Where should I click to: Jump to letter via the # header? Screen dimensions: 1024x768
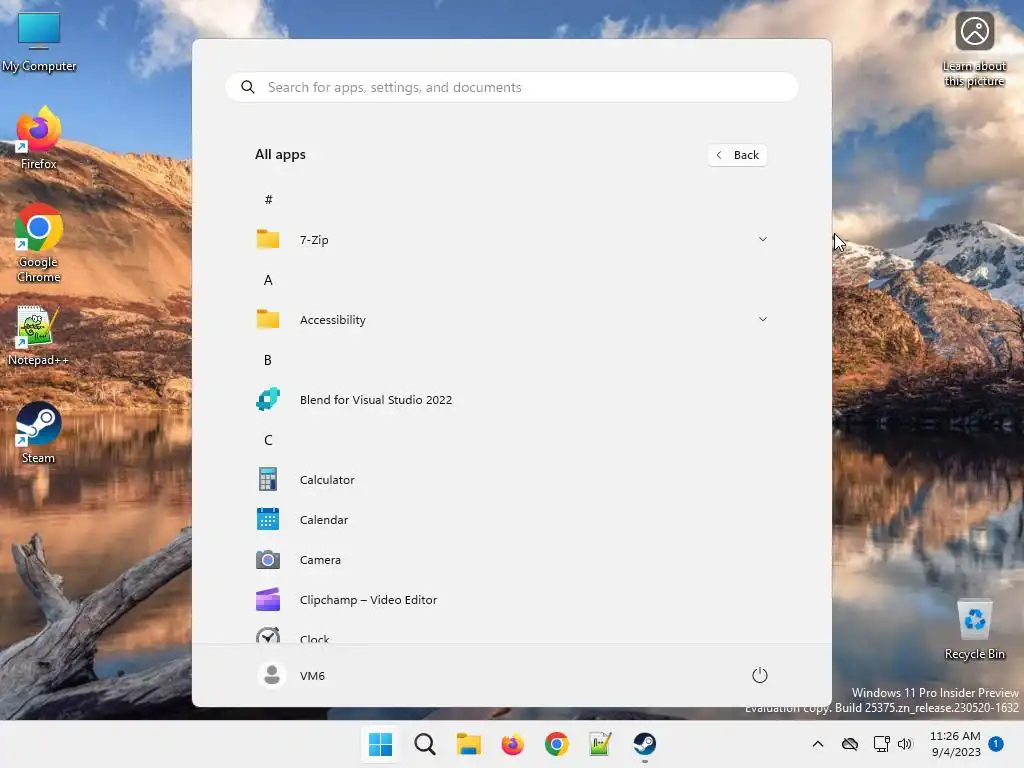point(268,199)
